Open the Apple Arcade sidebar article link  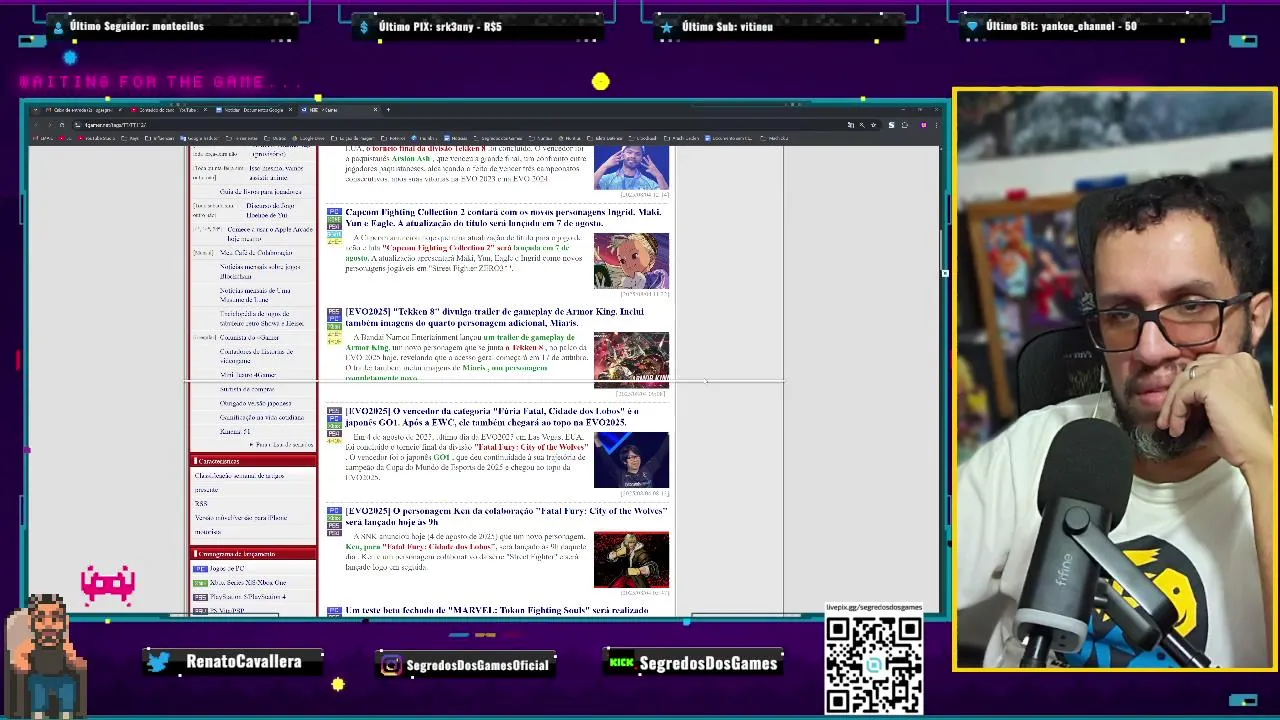tap(269, 234)
